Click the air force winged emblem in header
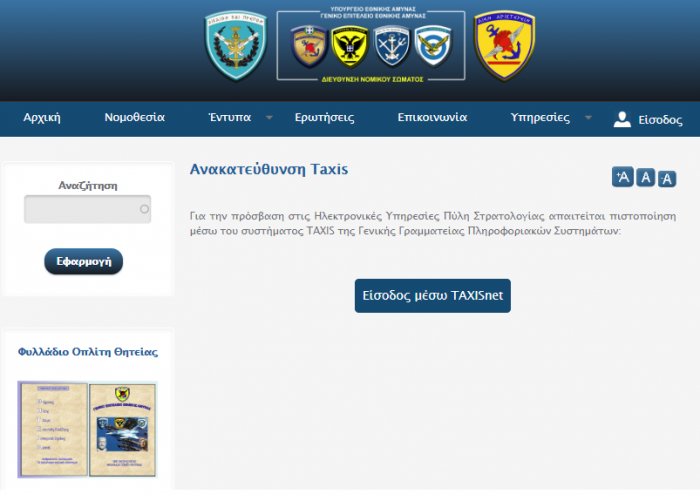Viewport: 700px width, 494px height. click(433, 46)
